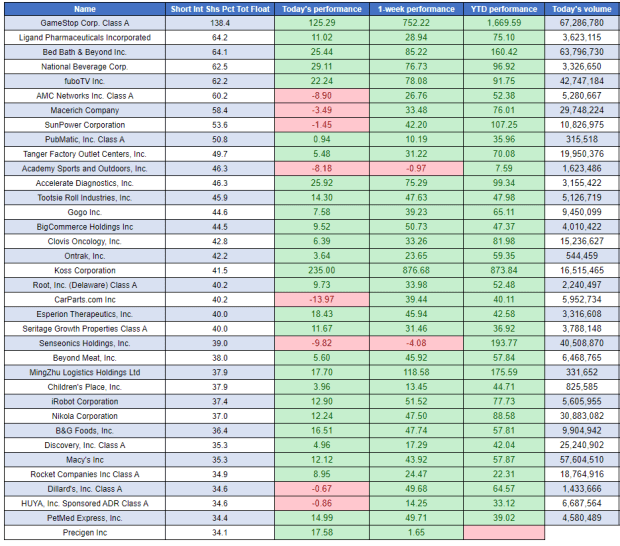Click Seritage Growth Properties Class A cell
Image resolution: width=620 pixels, height=546 pixels.
click(x=85, y=329)
